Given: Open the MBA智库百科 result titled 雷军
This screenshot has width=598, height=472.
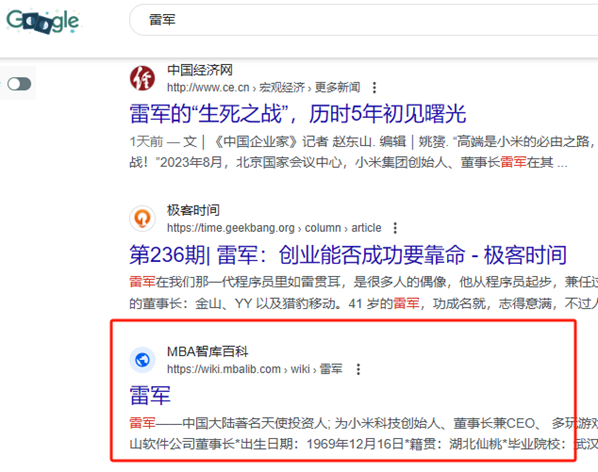Looking at the screenshot, I should tap(150, 395).
